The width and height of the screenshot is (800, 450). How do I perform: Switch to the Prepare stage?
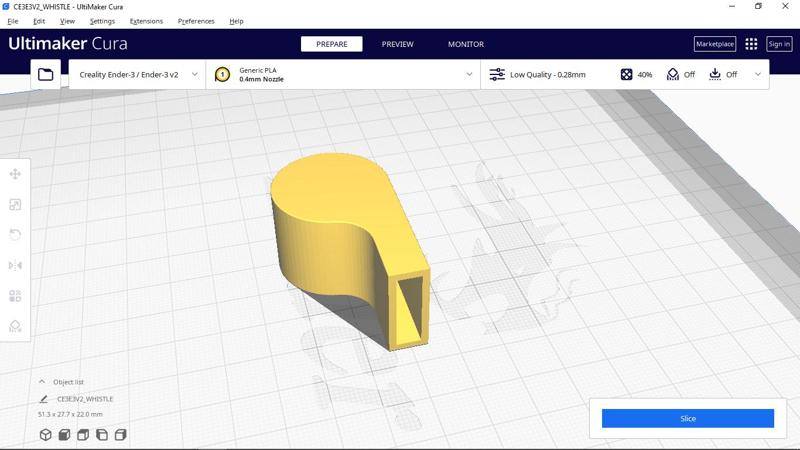tap(332, 44)
